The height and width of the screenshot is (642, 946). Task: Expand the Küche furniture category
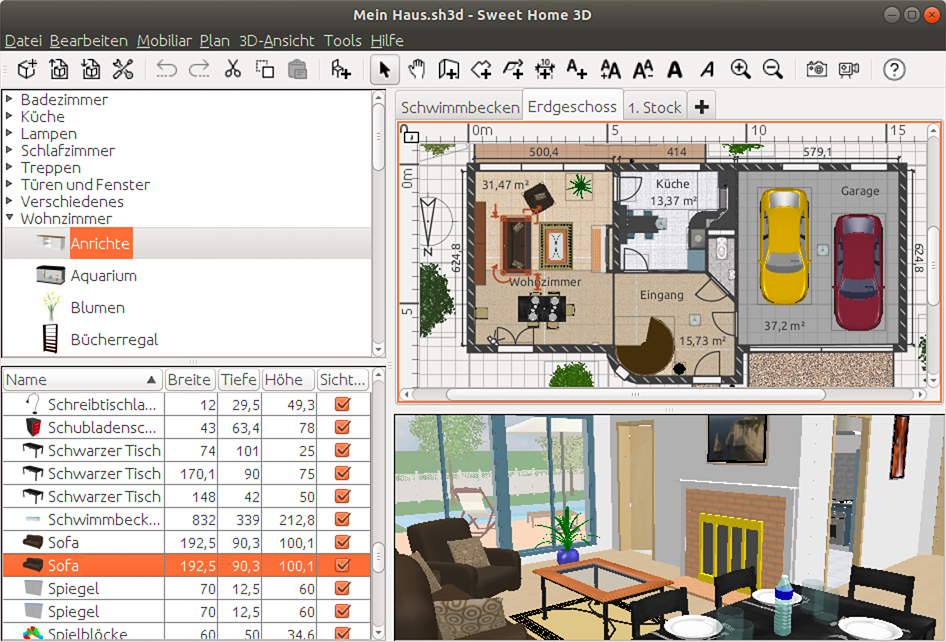tap(10, 116)
